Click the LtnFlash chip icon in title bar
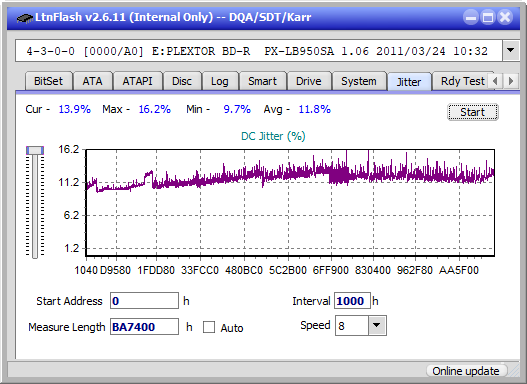The height and width of the screenshot is (384, 527). coord(25,18)
